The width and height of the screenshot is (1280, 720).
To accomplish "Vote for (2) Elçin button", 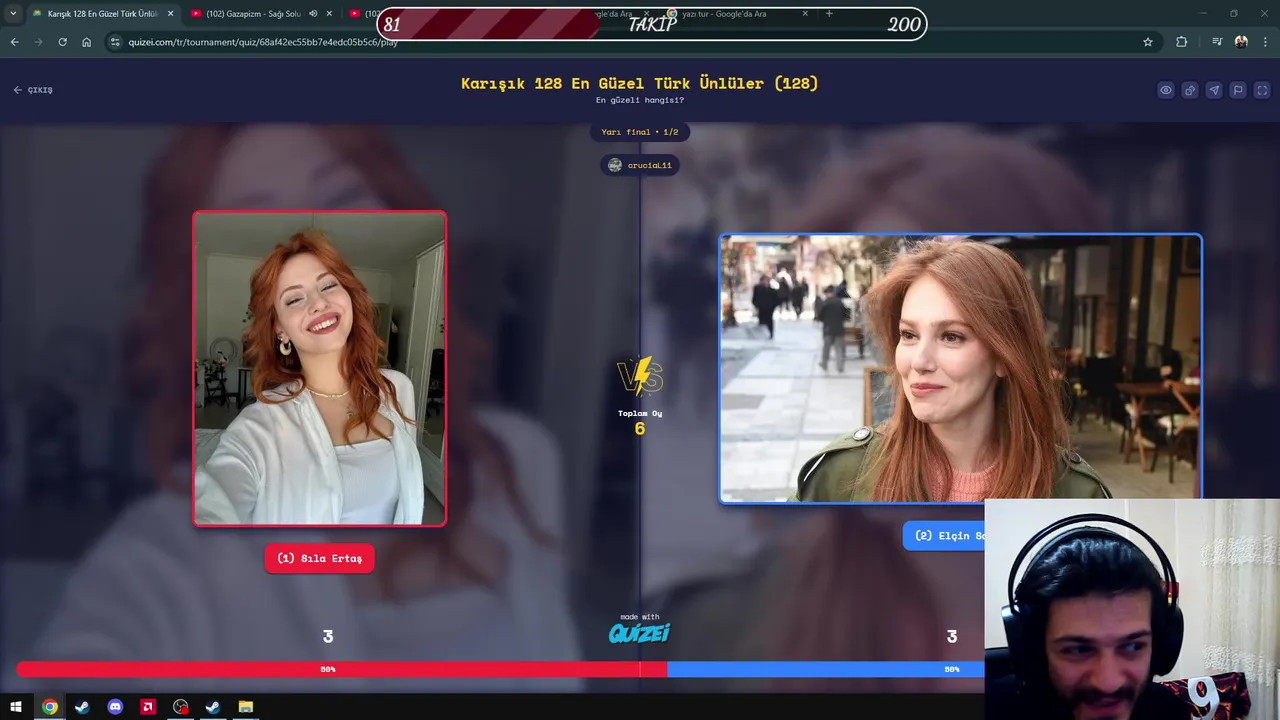I will [944, 536].
